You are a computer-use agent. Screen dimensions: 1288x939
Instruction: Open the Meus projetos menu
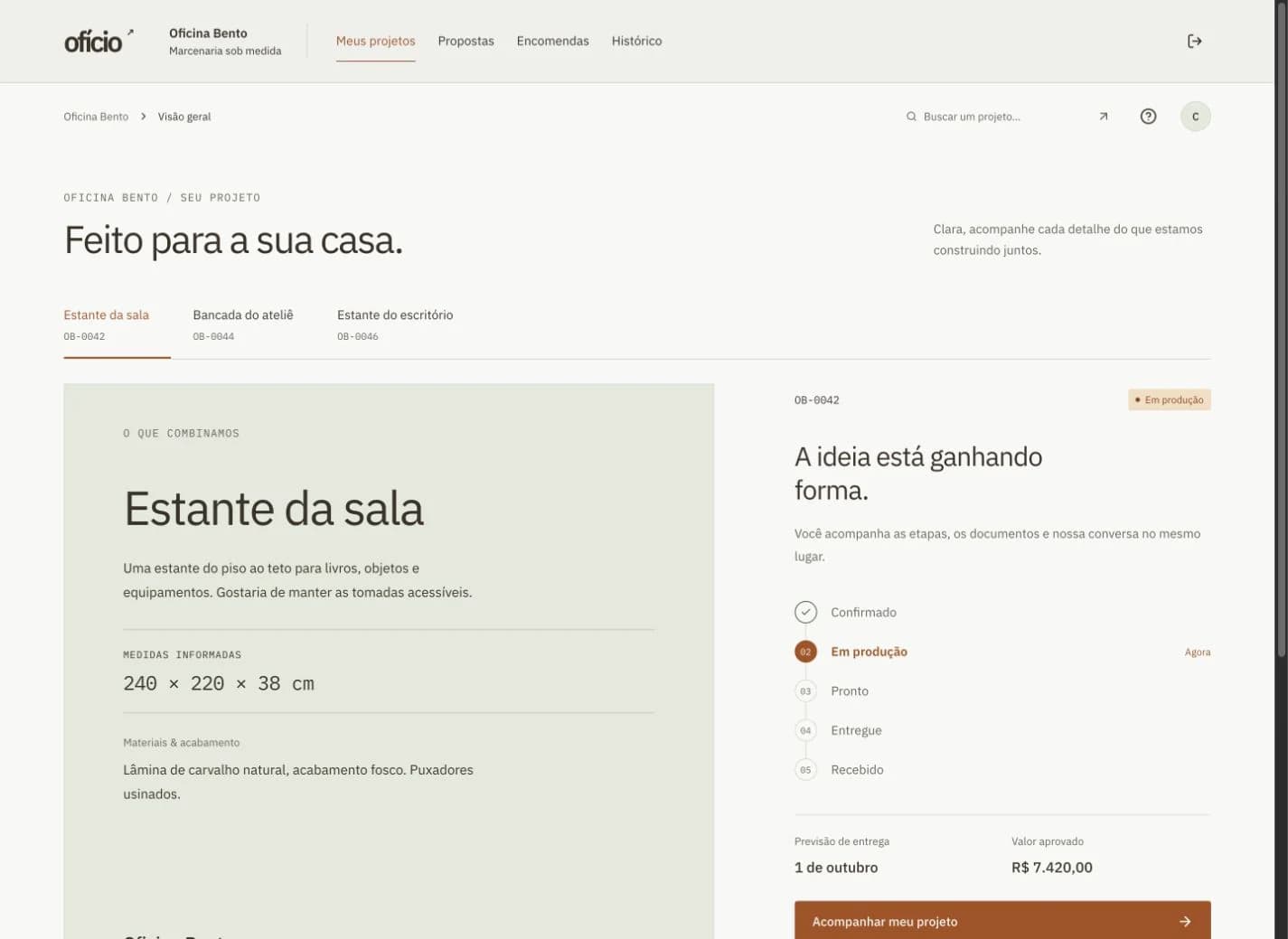376,41
